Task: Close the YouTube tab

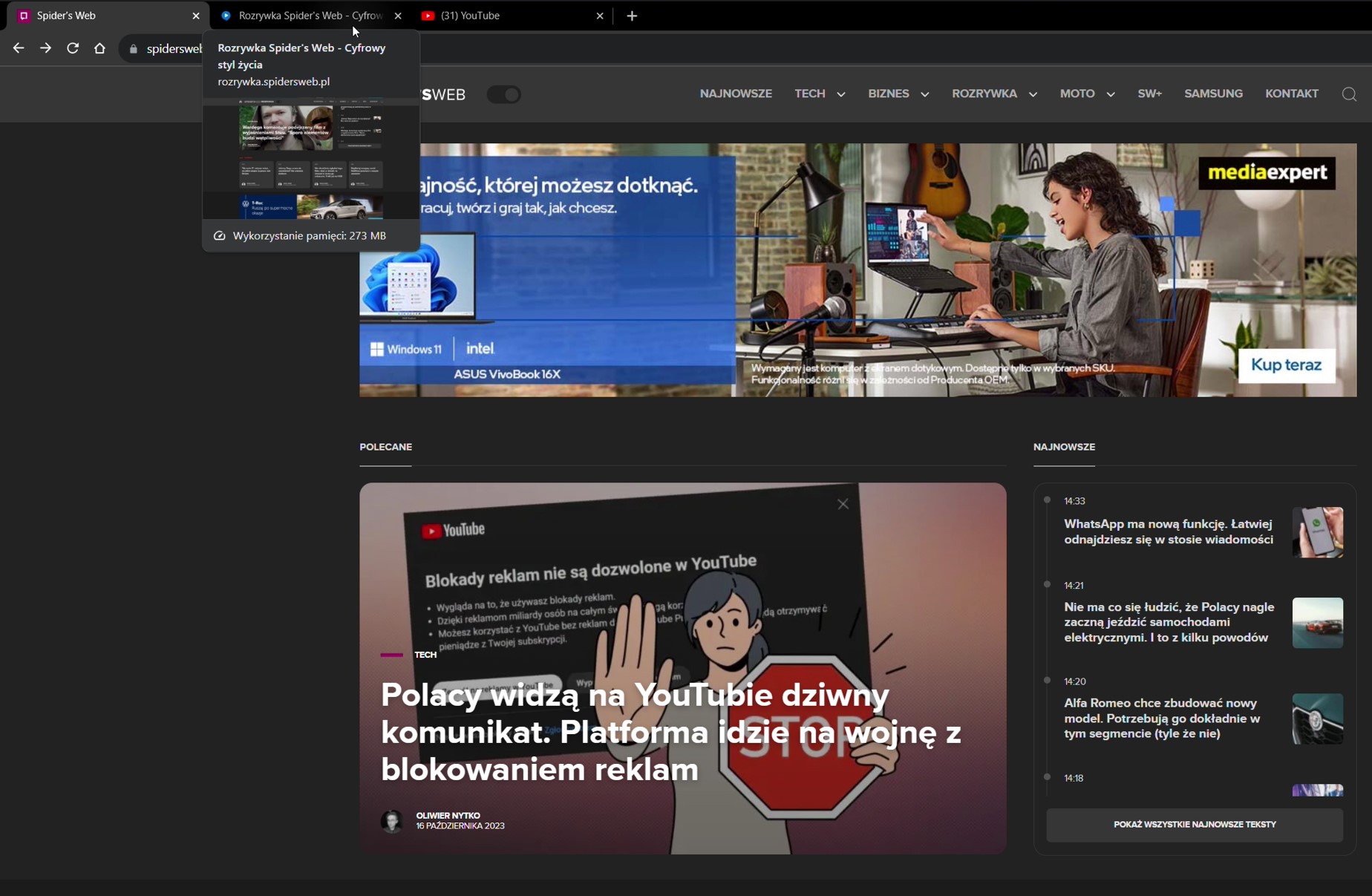Action: click(600, 16)
